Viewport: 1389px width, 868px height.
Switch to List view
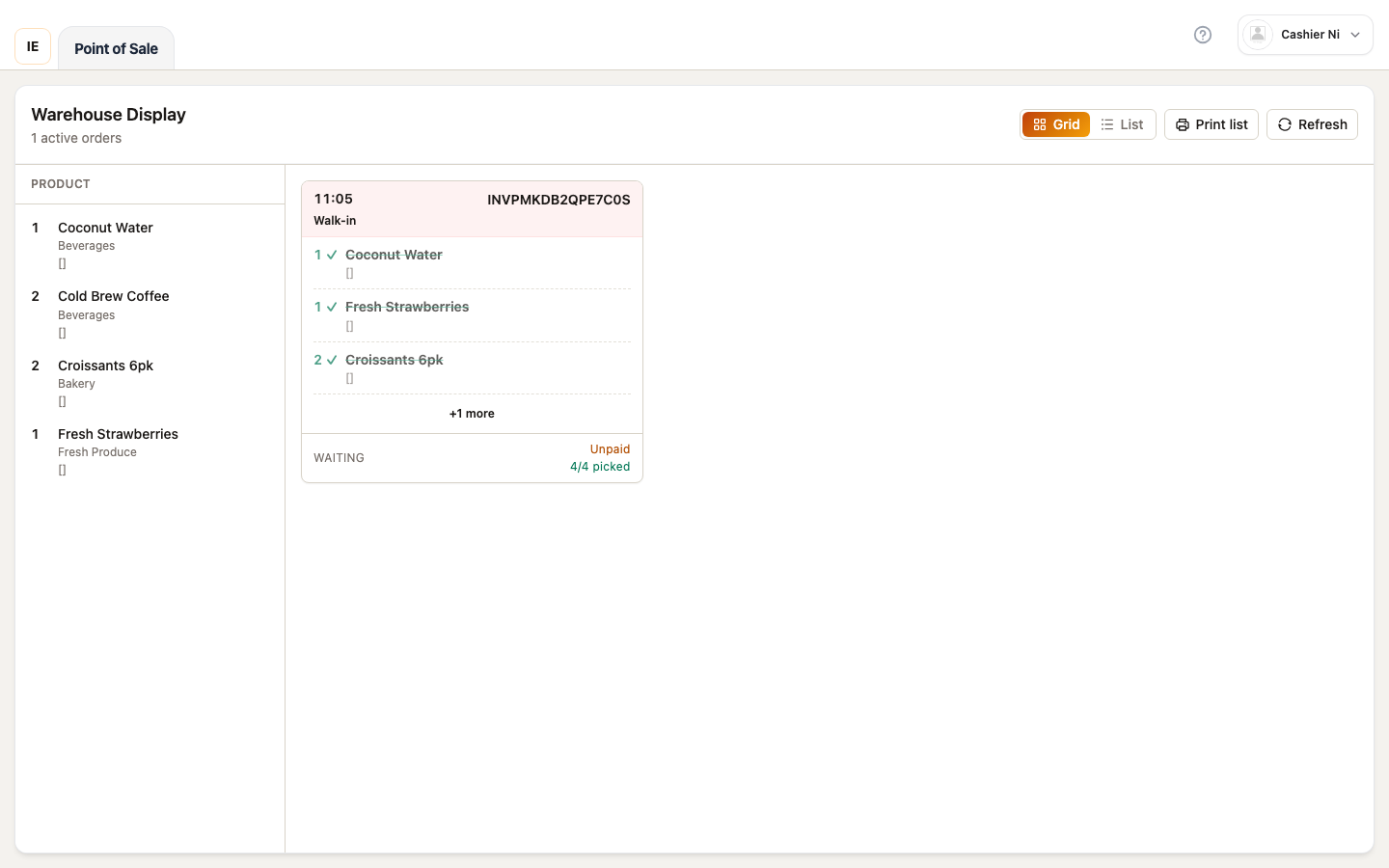[x=1122, y=124]
